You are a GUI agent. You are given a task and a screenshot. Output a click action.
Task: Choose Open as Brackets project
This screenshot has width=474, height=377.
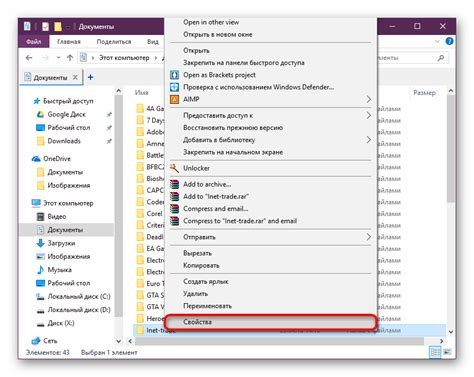click(x=219, y=75)
